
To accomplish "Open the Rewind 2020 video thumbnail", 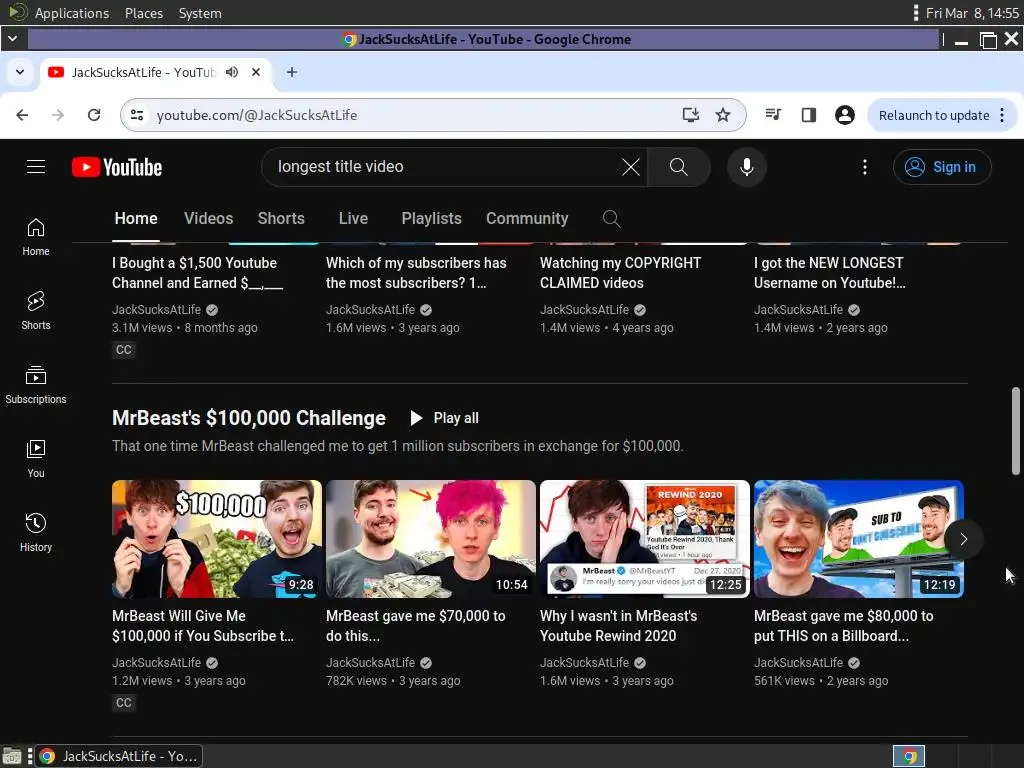I will point(645,539).
